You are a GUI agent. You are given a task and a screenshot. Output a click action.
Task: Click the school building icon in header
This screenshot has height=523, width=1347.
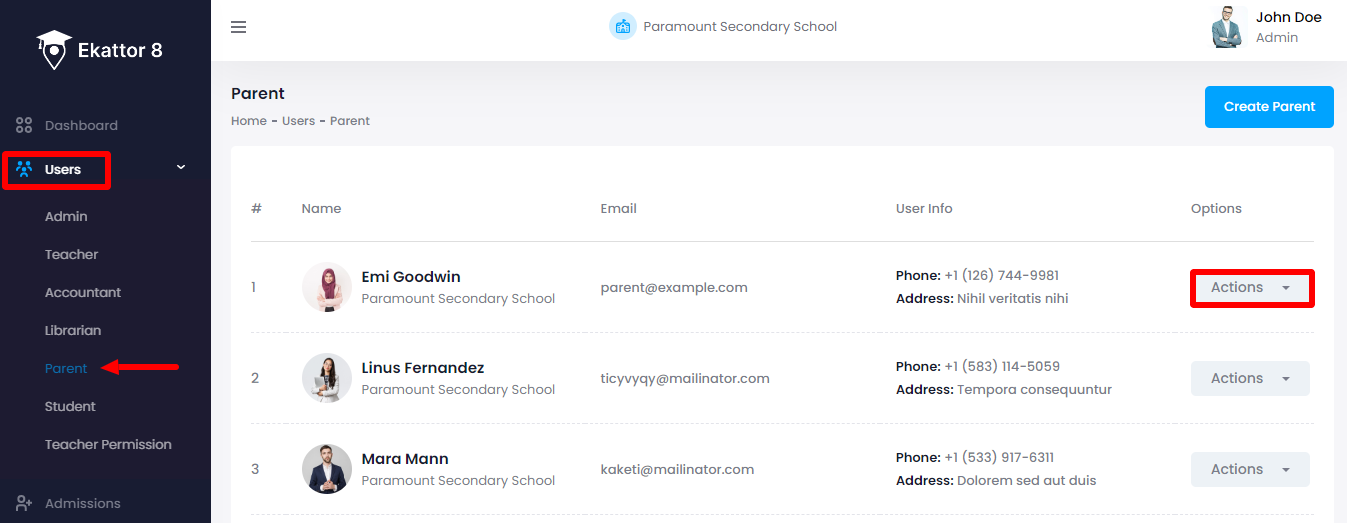click(x=622, y=27)
